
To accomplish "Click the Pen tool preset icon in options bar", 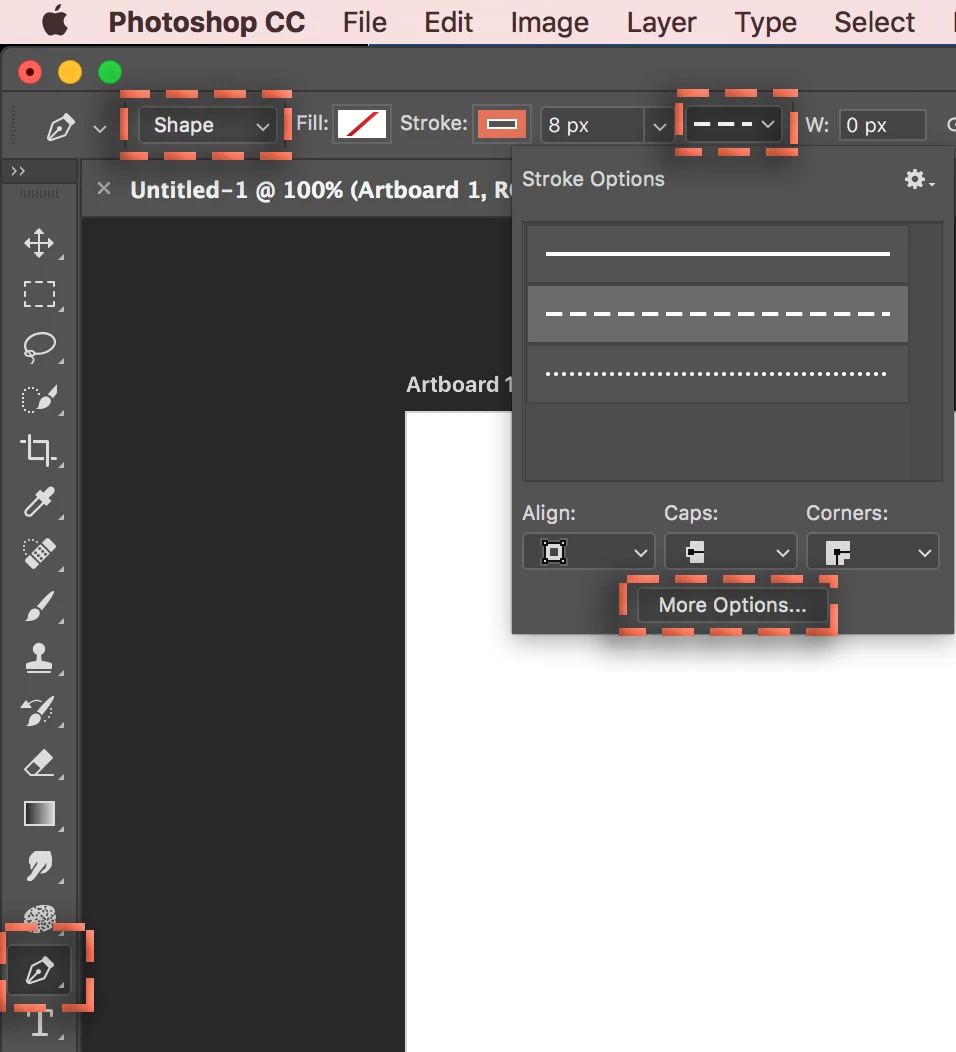I will point(60,127).
